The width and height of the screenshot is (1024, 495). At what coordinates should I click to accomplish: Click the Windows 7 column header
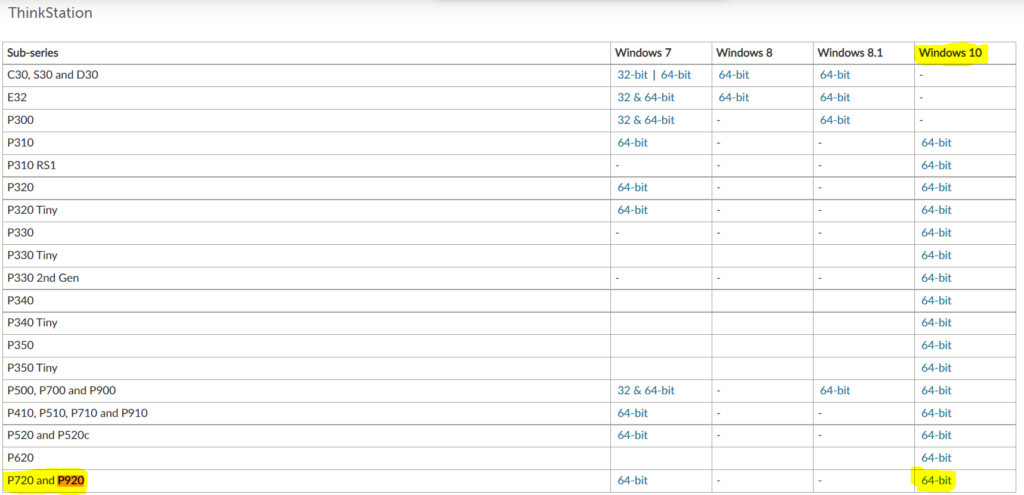pyautogui.click(x=643, y=53)
